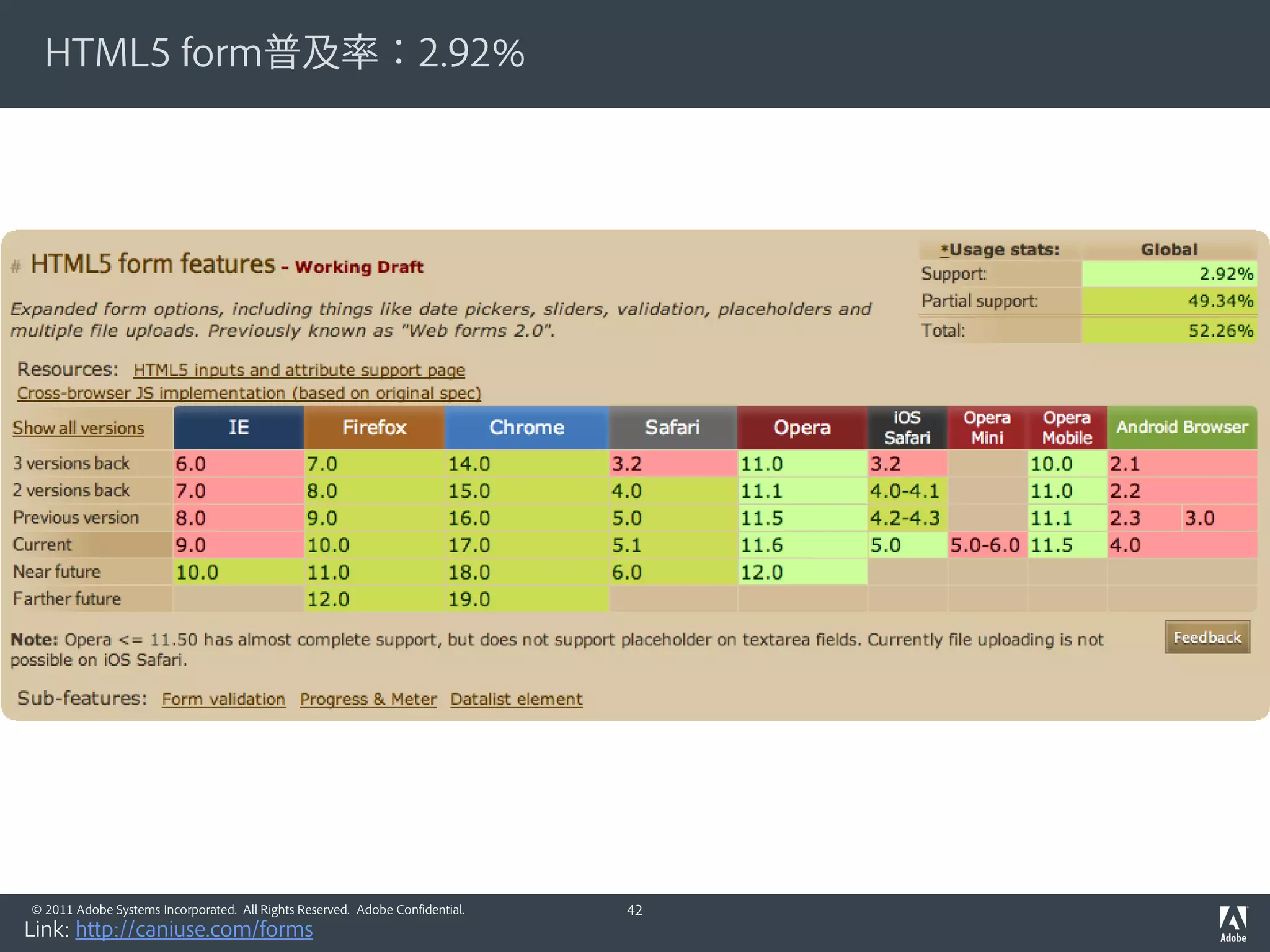The image size is (1270, 952).
Task: Click the Opera Mini 5.0-6.0 cell
Action: click(987, 545)
